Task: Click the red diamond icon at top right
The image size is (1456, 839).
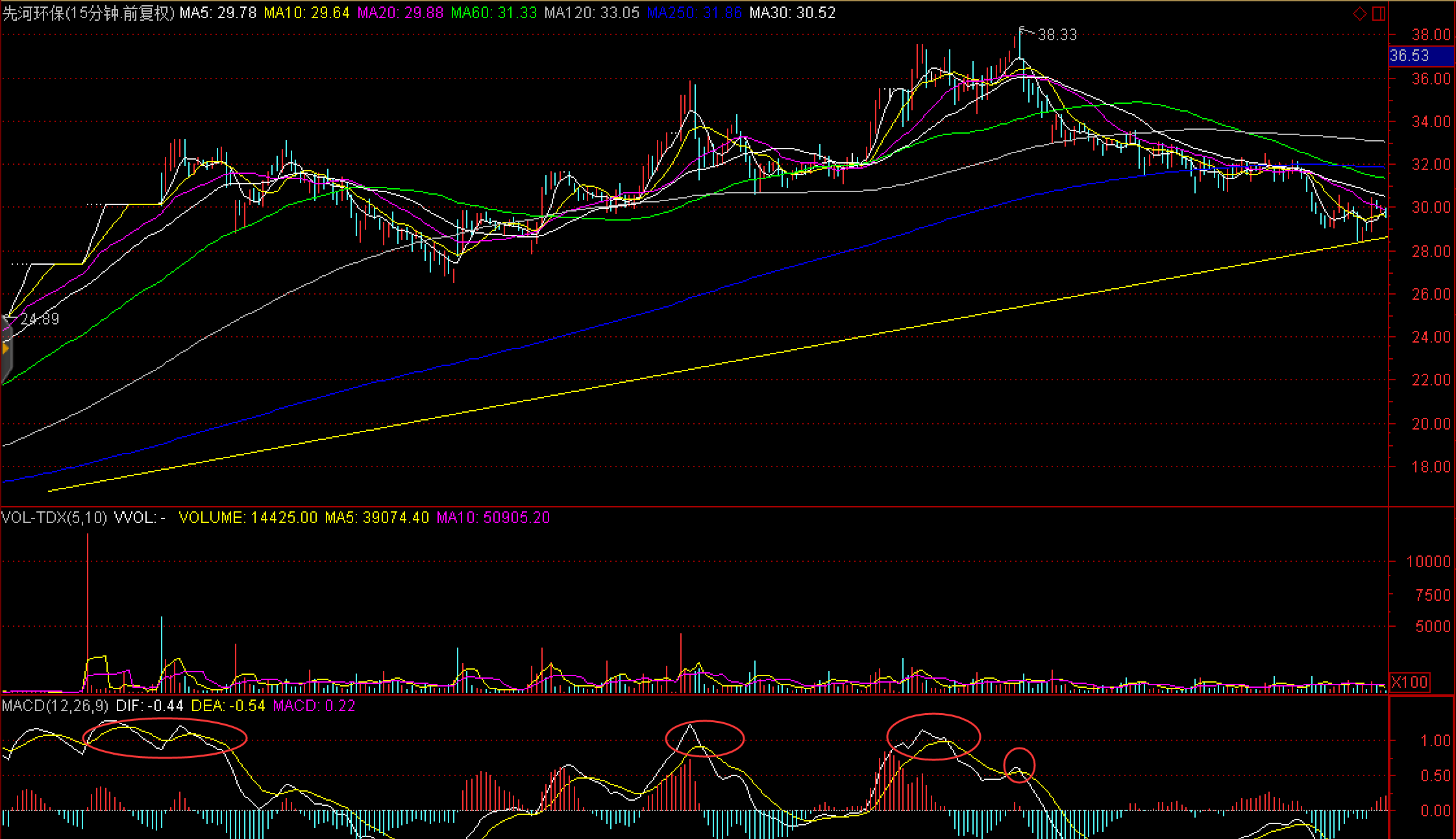Action: coord(1359,14)
